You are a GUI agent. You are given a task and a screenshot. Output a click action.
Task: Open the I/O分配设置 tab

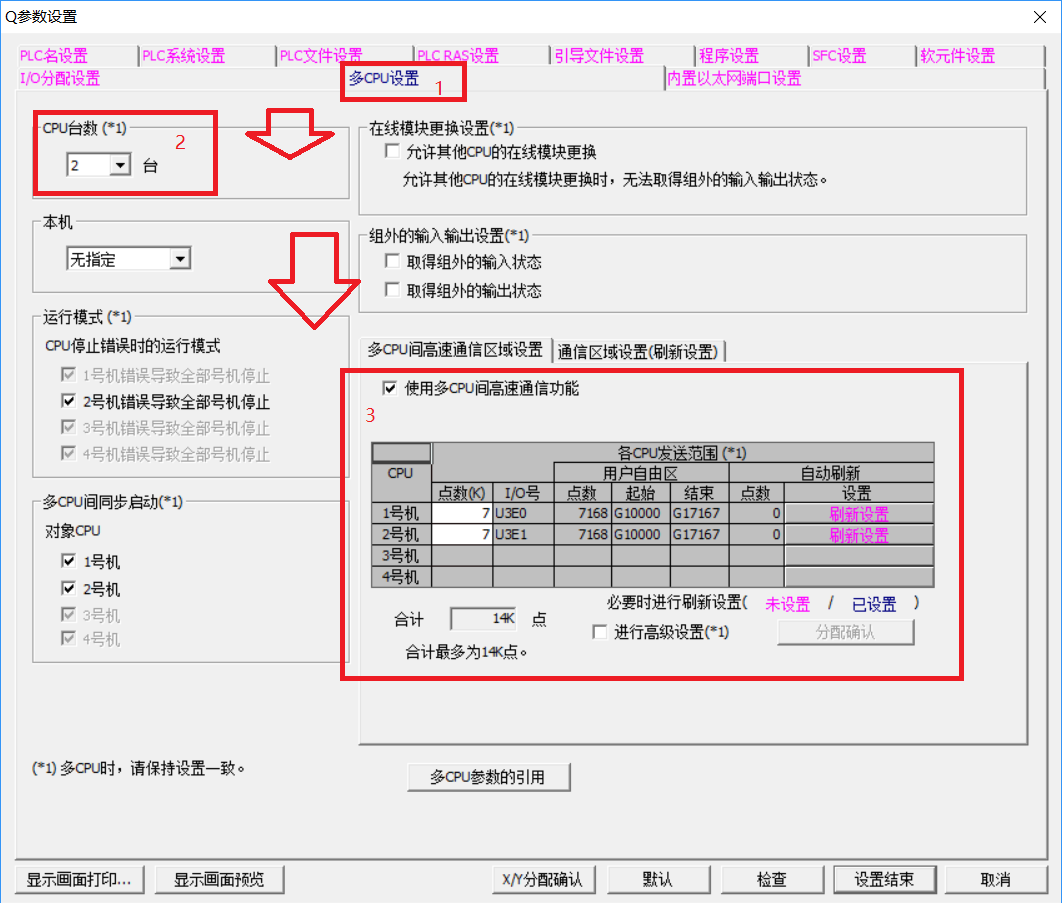60,79
